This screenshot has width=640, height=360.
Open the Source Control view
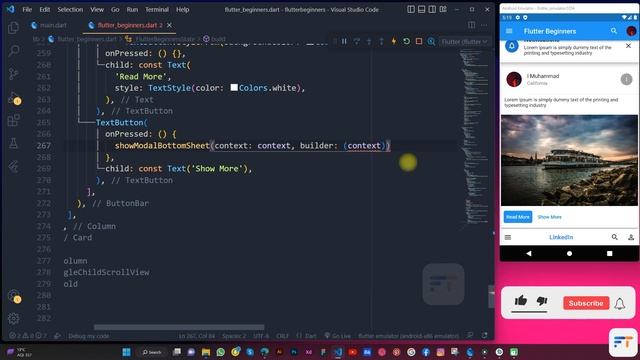point(13,73)
